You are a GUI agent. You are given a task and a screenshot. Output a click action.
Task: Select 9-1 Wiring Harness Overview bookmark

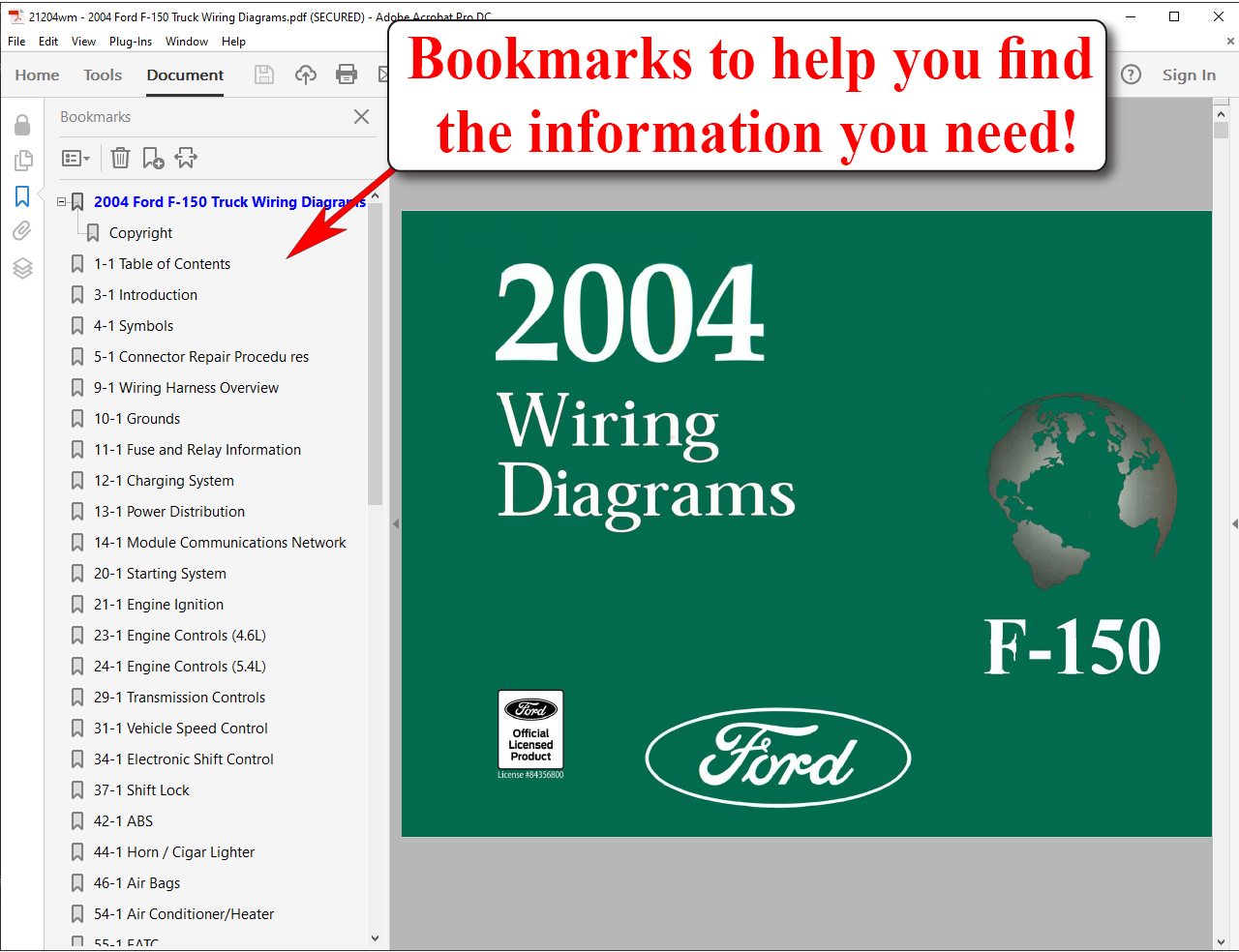[x=186, y=388]
